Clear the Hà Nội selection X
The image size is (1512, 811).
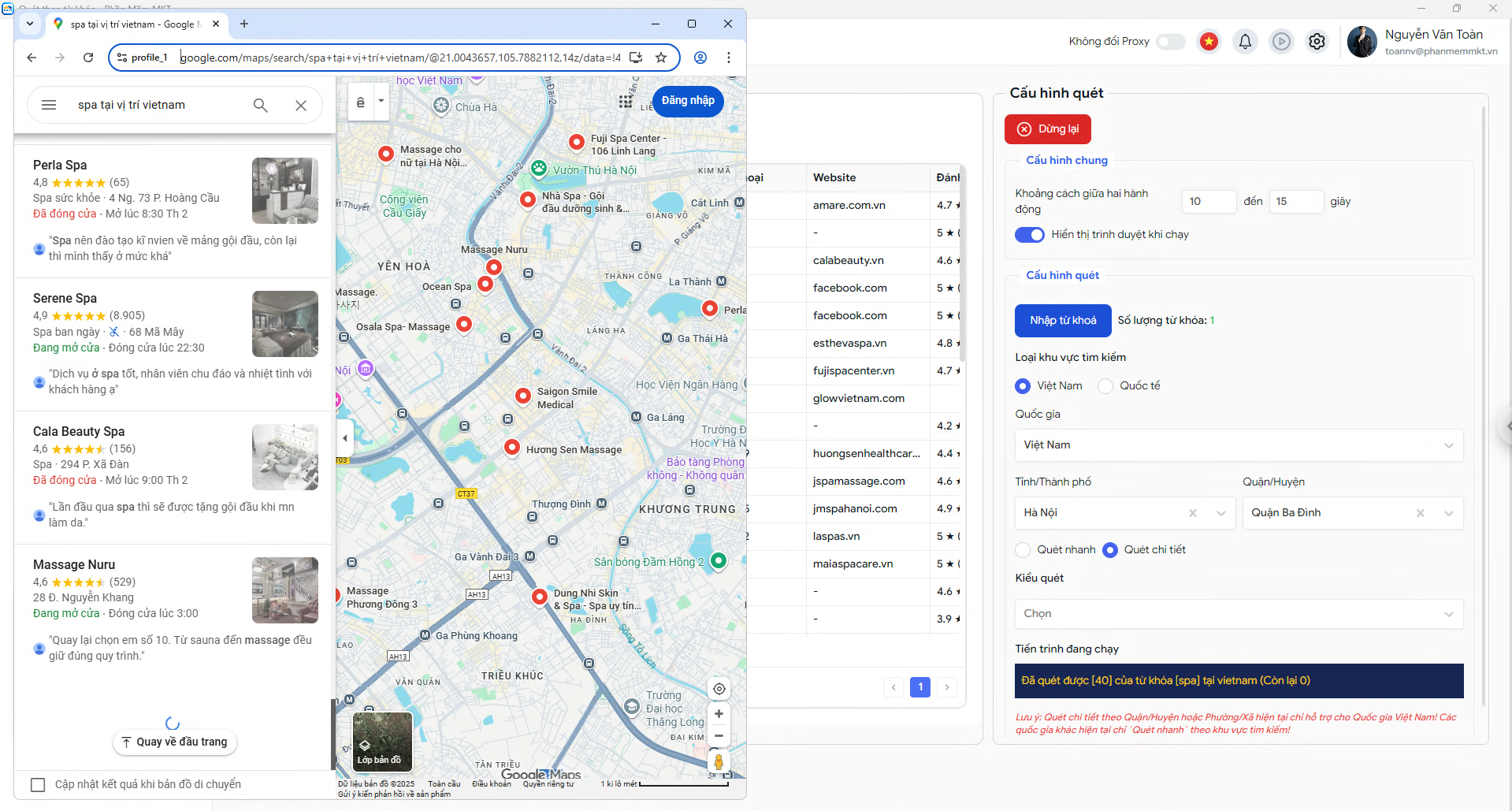click(1193, 513)
